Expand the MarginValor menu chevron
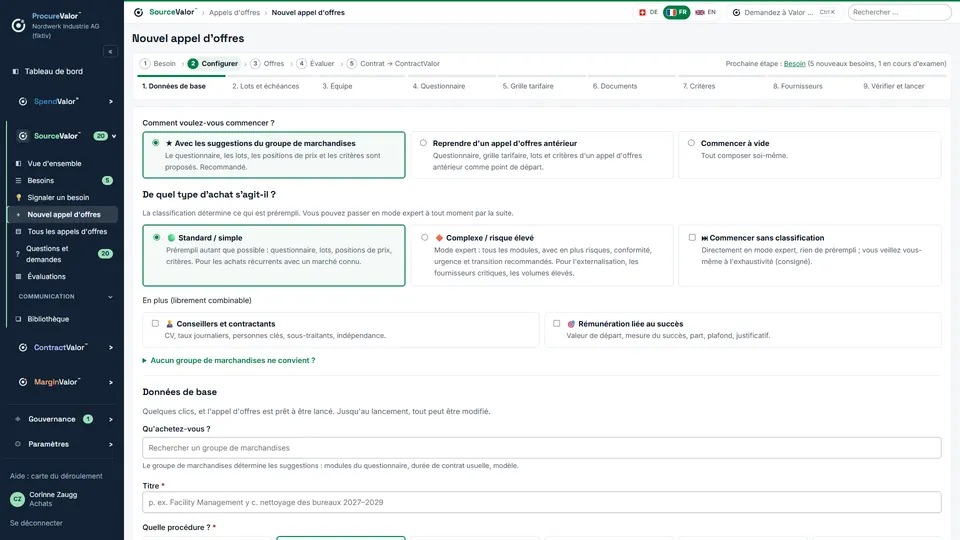Viewport: 960px width, 540px height. pyautogui.click(x=111, y=382)
